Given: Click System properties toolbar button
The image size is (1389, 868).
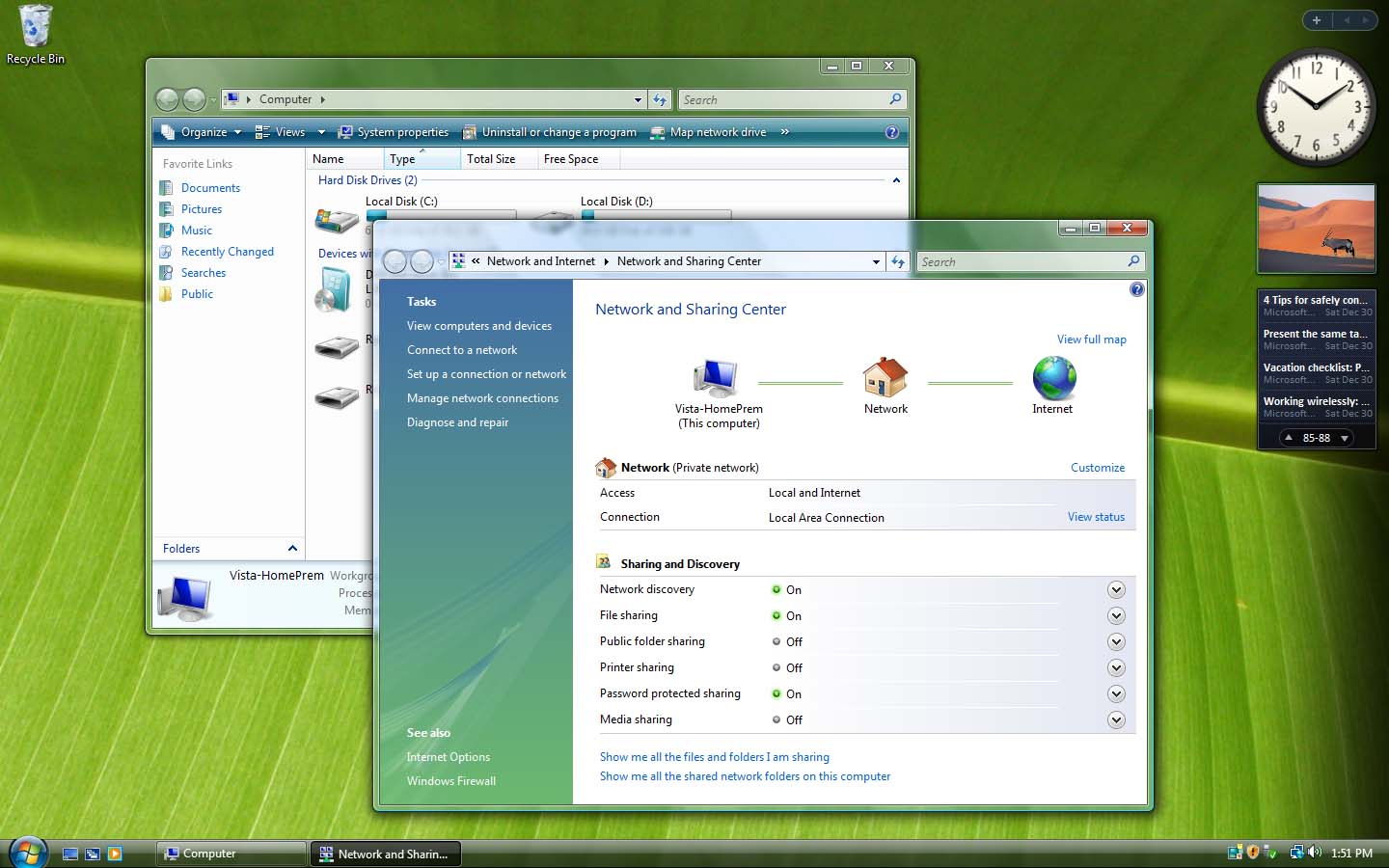Looking at the screenshot, I should pyautogui.click(x=394, y=132).
